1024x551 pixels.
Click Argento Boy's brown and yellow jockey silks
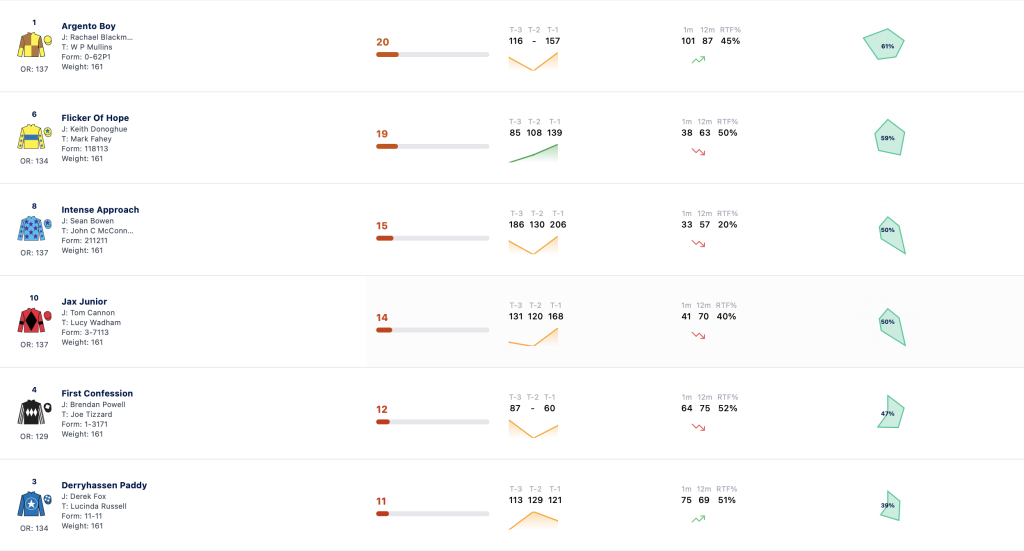coord(34,45)
